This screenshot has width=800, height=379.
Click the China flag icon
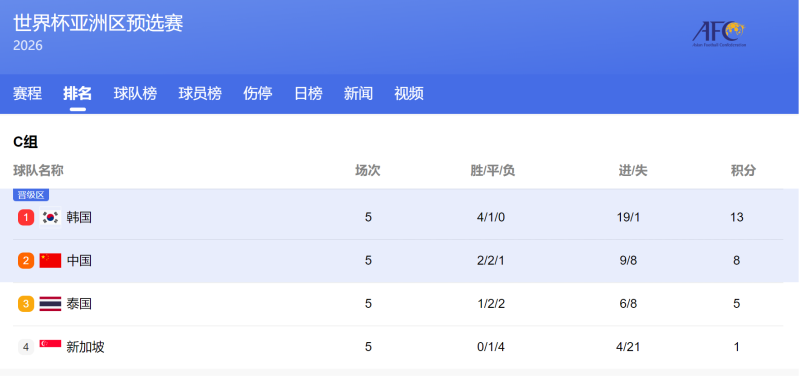pyautogui.click(x=50, y=261)
